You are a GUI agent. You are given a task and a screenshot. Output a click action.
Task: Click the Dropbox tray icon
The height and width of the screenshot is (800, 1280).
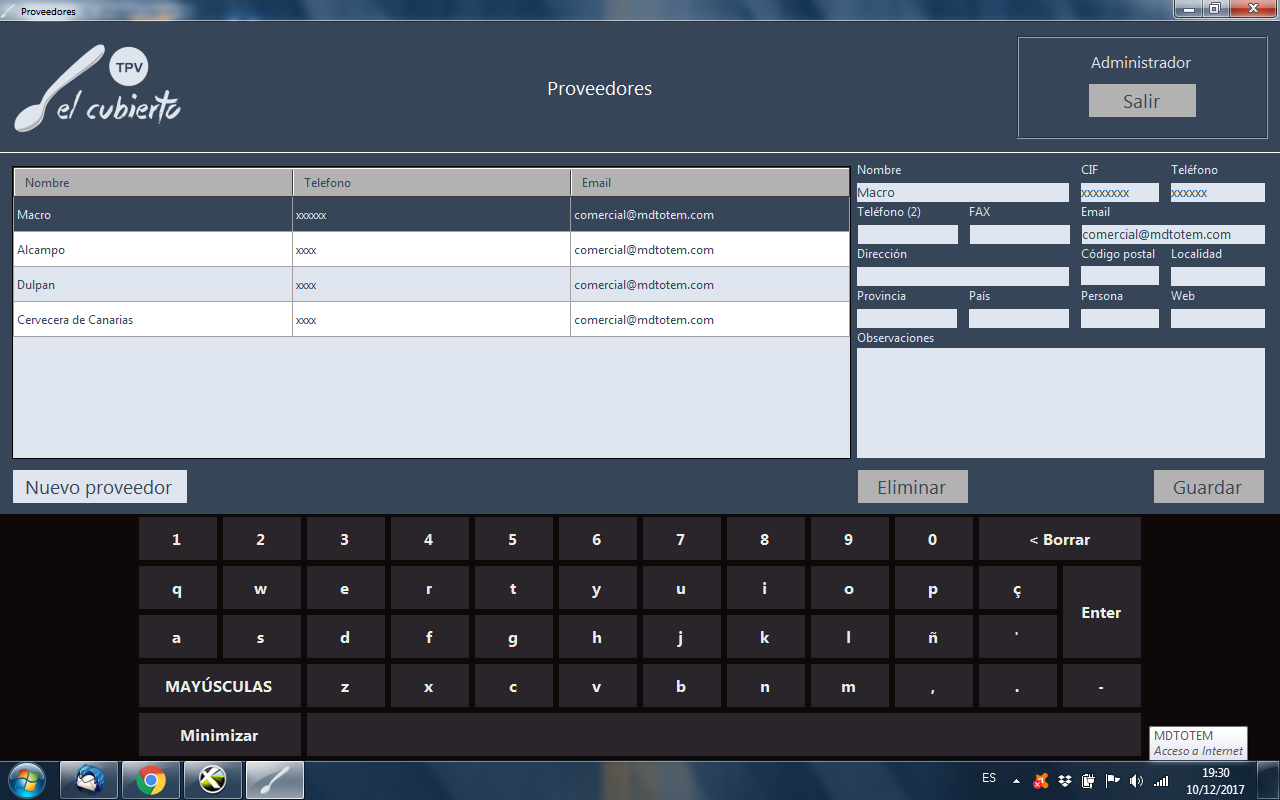pyautogui.click(x=1066, y=780)
